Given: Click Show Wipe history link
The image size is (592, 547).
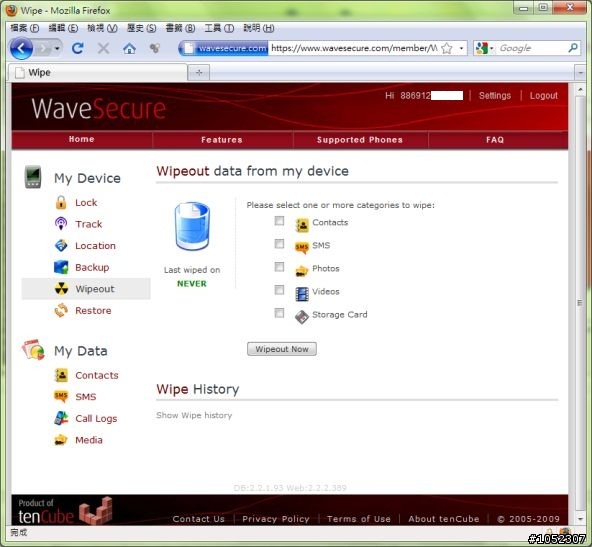Looking at the screenshot, I should pos(194,415).
